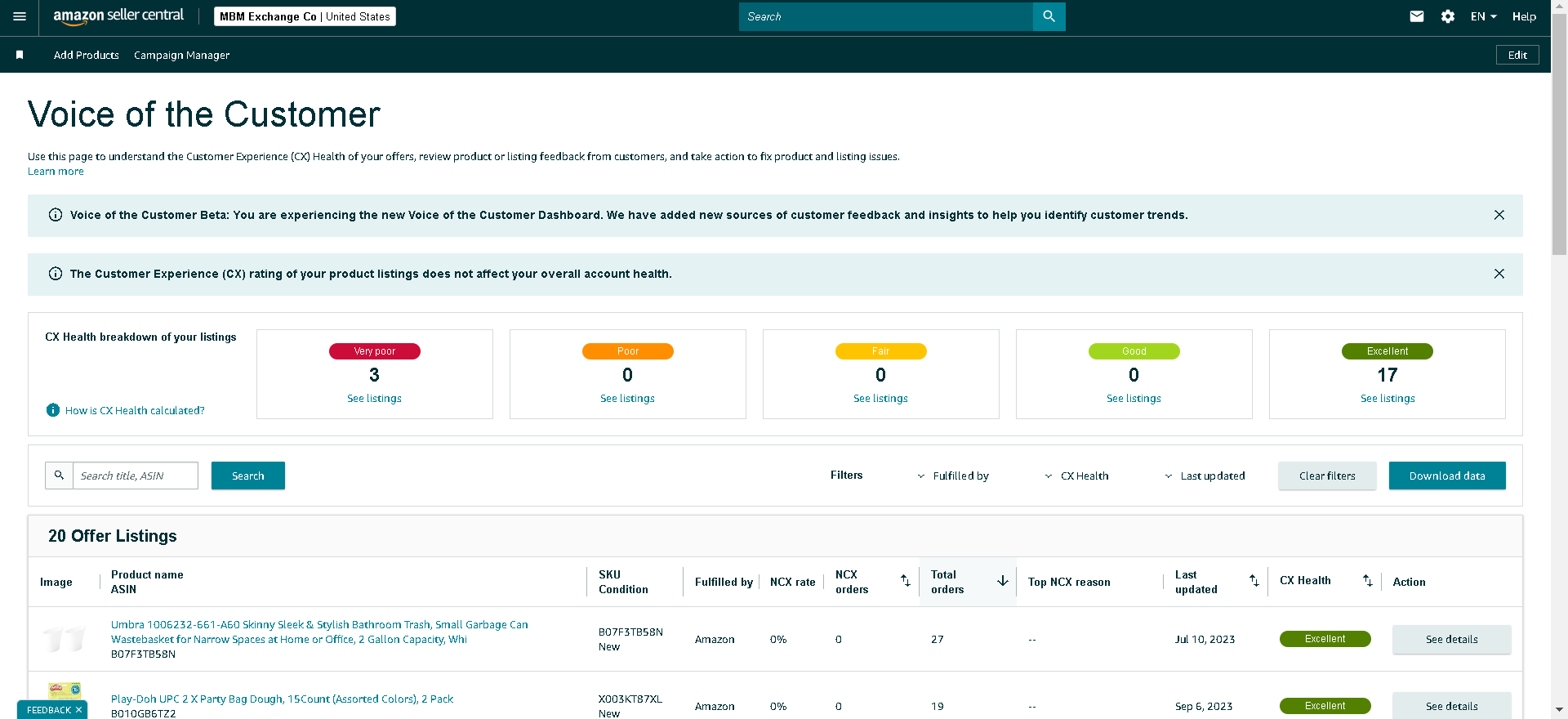Image resolution: width=1568 pixels, height=719 pixels.
Task: See listings under Excellent
Action: pos(1388,398)
